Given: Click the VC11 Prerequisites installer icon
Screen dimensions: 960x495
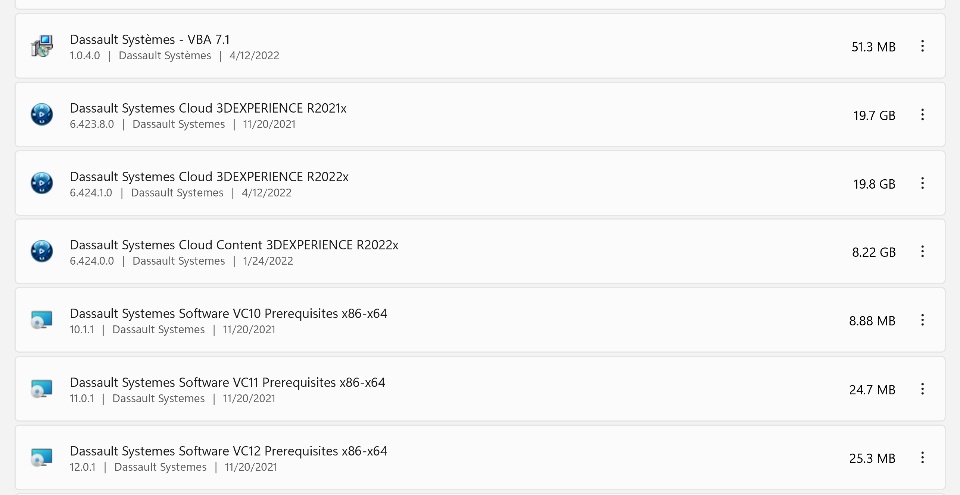Looking at the screenshot, I should [41, 389].
